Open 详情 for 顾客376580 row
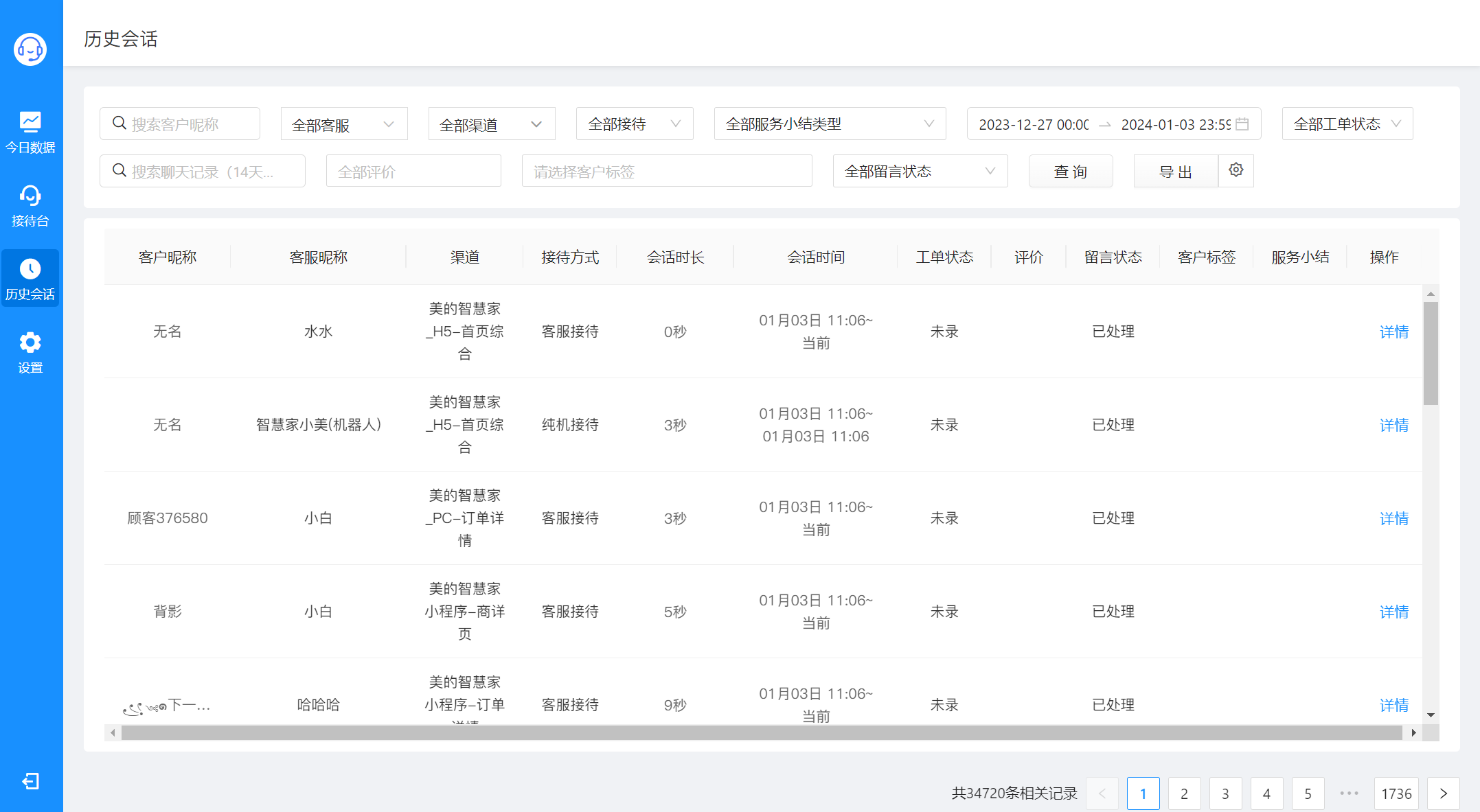The width and height of the screenshot is (1480, 812). coord(1394,518)
